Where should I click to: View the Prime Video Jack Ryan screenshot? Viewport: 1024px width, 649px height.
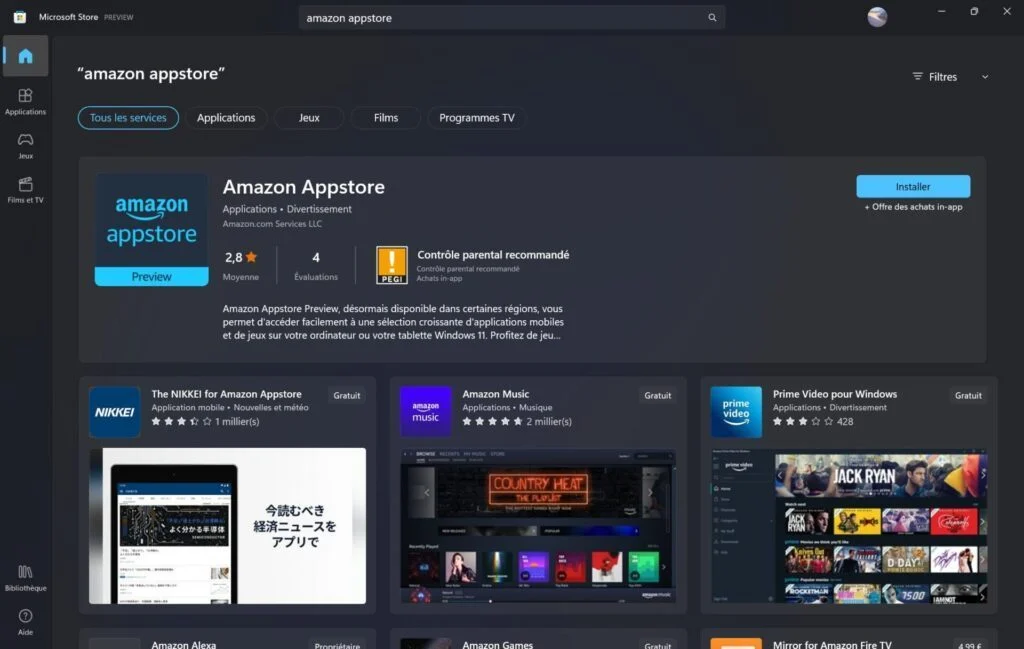[848, 526]
